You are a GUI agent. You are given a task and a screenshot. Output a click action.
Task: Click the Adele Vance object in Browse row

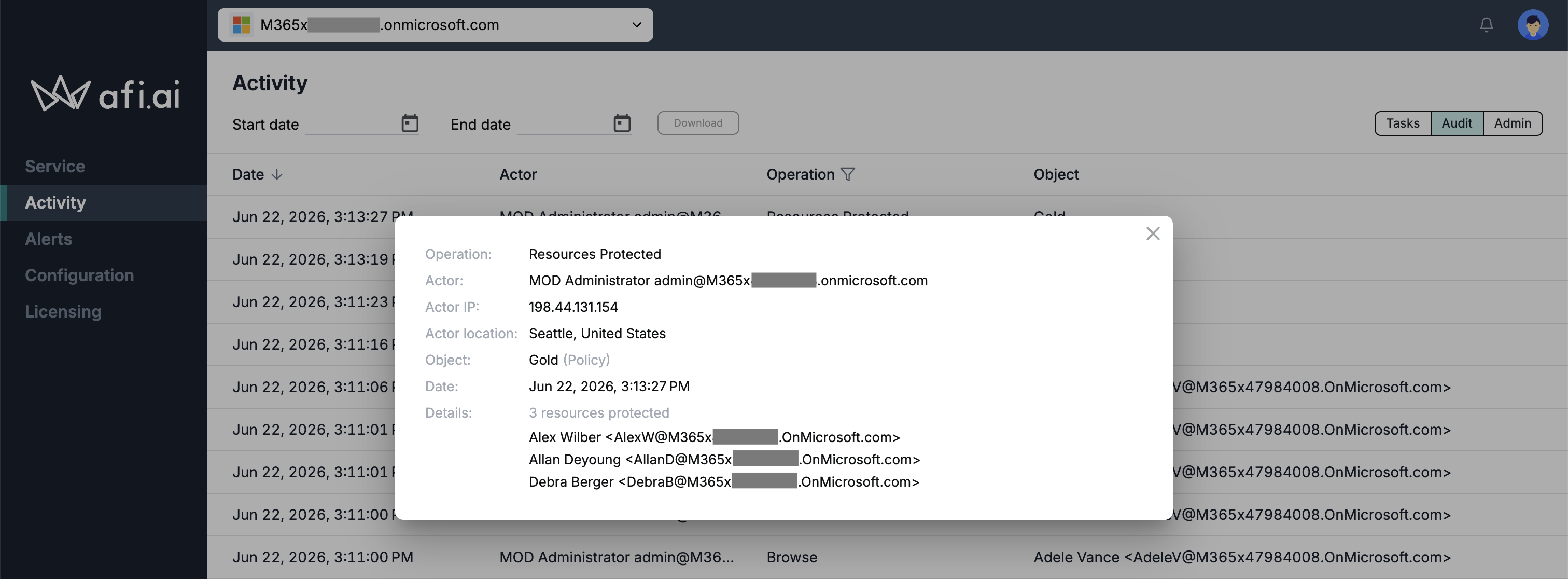(x=1242, y=557)
